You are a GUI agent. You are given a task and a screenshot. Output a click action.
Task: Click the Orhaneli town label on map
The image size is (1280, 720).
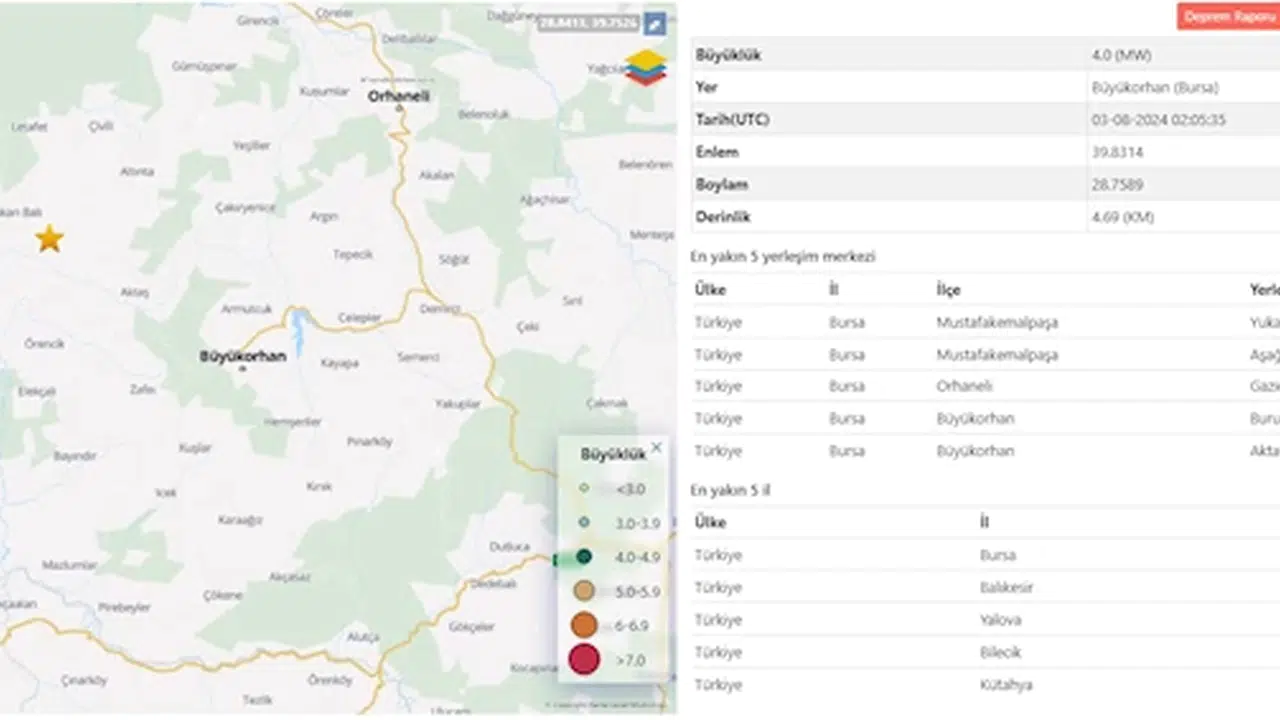click(398, 97)
